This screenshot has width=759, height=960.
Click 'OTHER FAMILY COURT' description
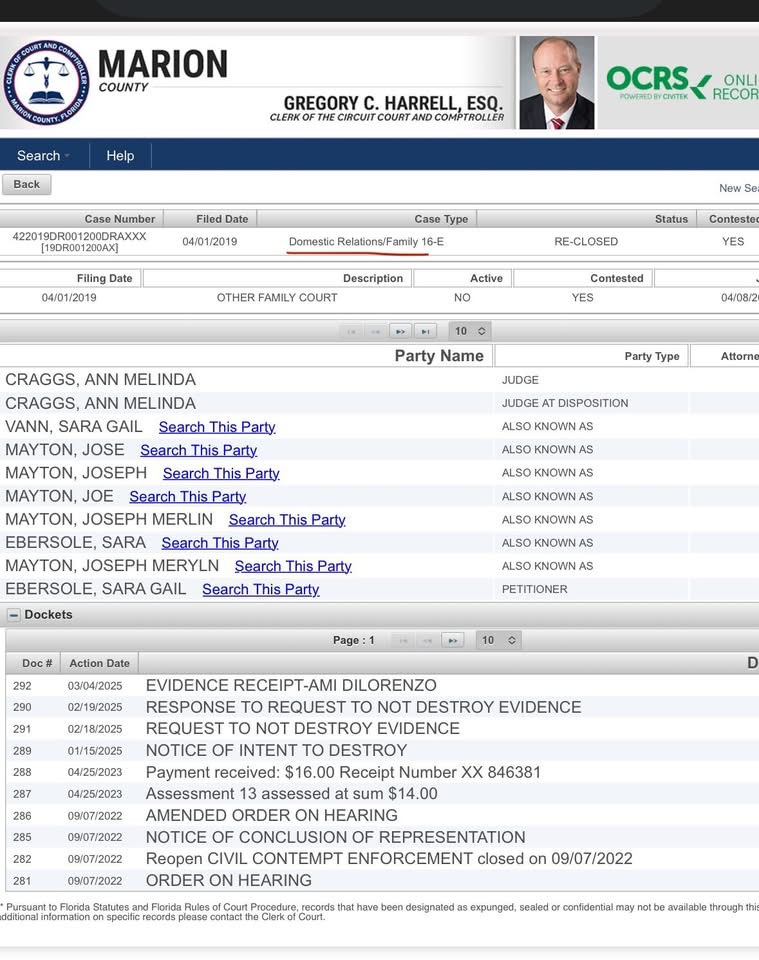point(277,298)
